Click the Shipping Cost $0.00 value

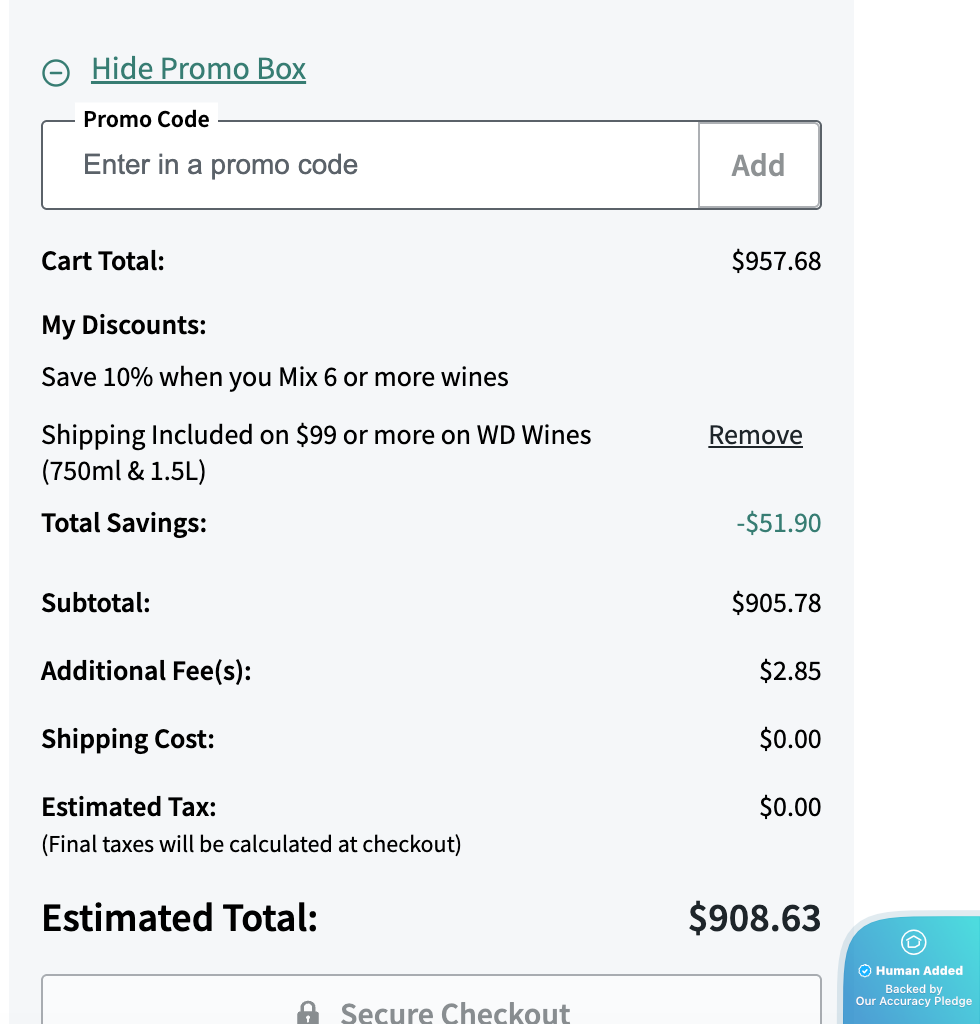pyautogui.click(x=790, y=739)
